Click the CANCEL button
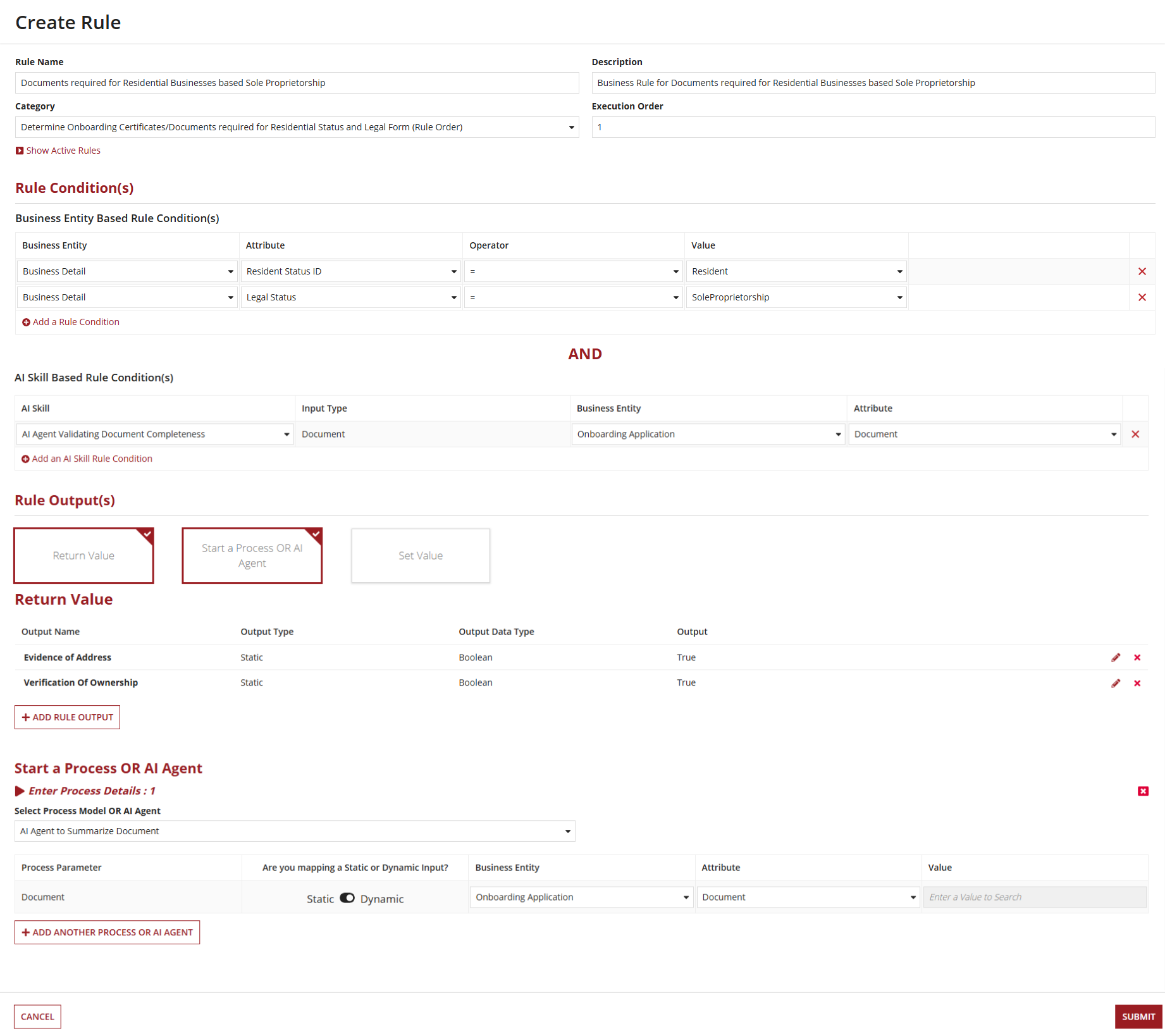This screenshot has width=1165, height=1036. (37, 1017)
